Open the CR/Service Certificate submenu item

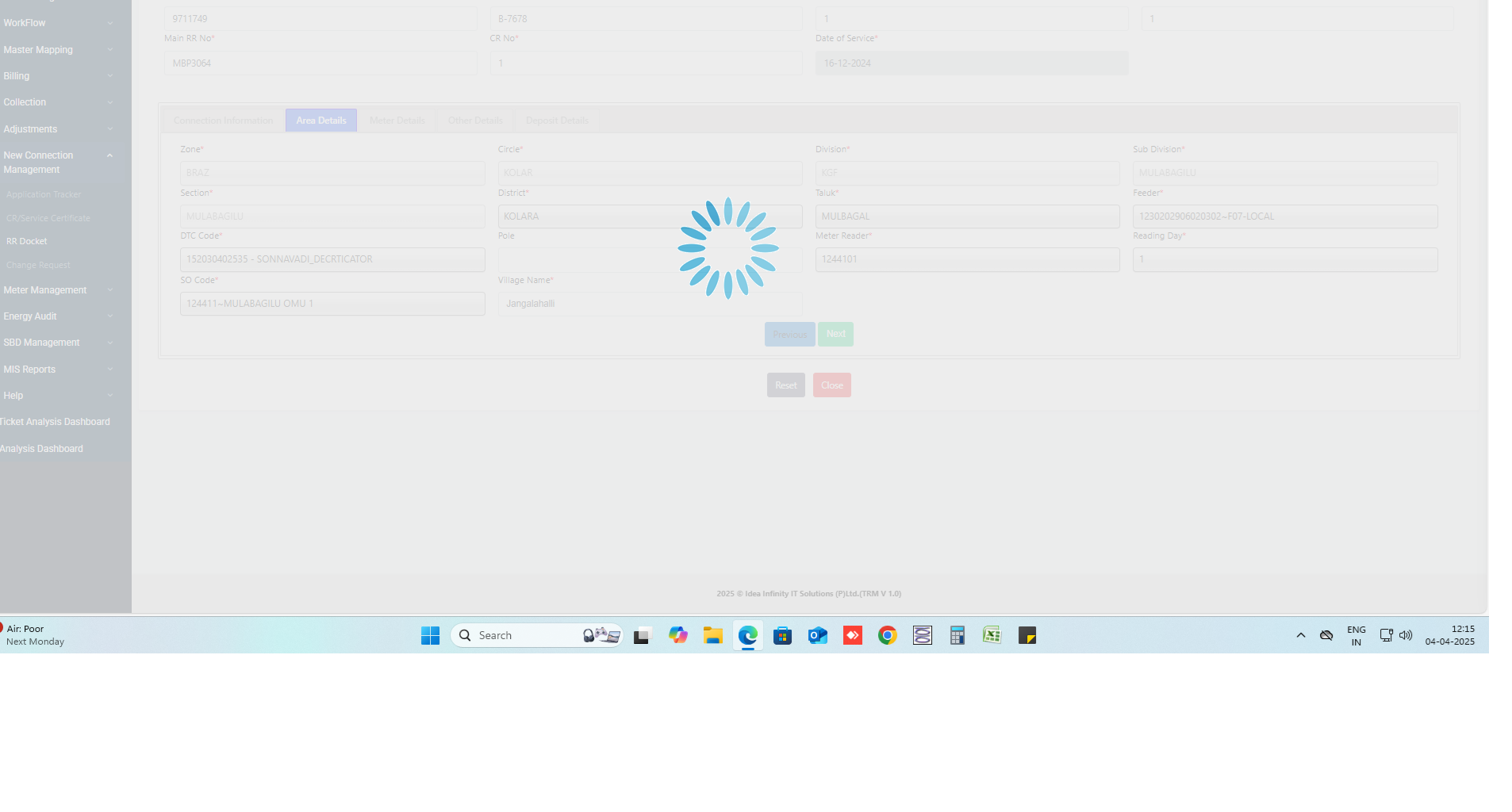click(x=48, y=218)
